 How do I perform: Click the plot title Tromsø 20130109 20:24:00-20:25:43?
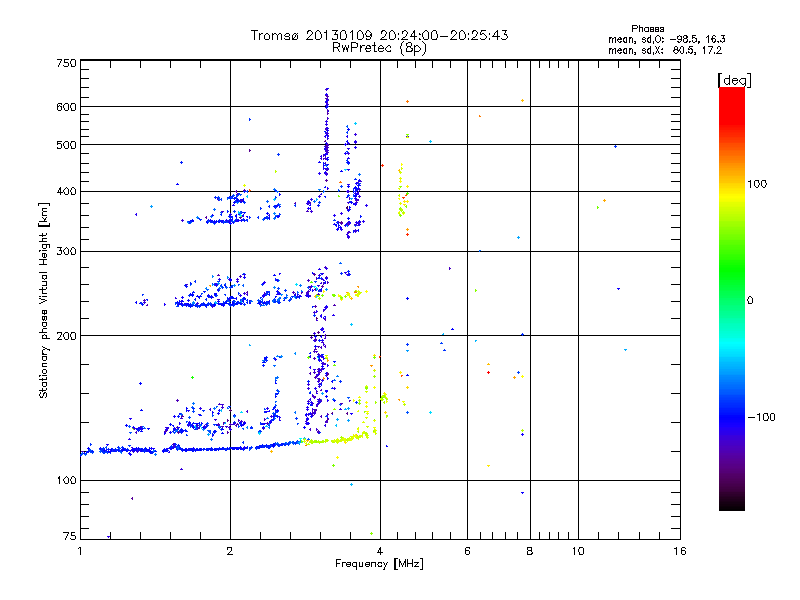pyautogui.click(x=379, y=35)
